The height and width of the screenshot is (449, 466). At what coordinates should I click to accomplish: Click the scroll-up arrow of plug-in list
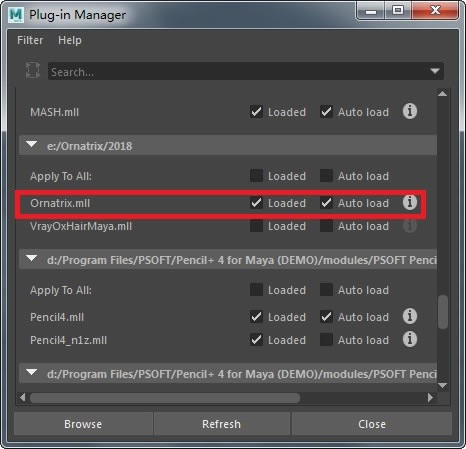click(x=442, y=94)
